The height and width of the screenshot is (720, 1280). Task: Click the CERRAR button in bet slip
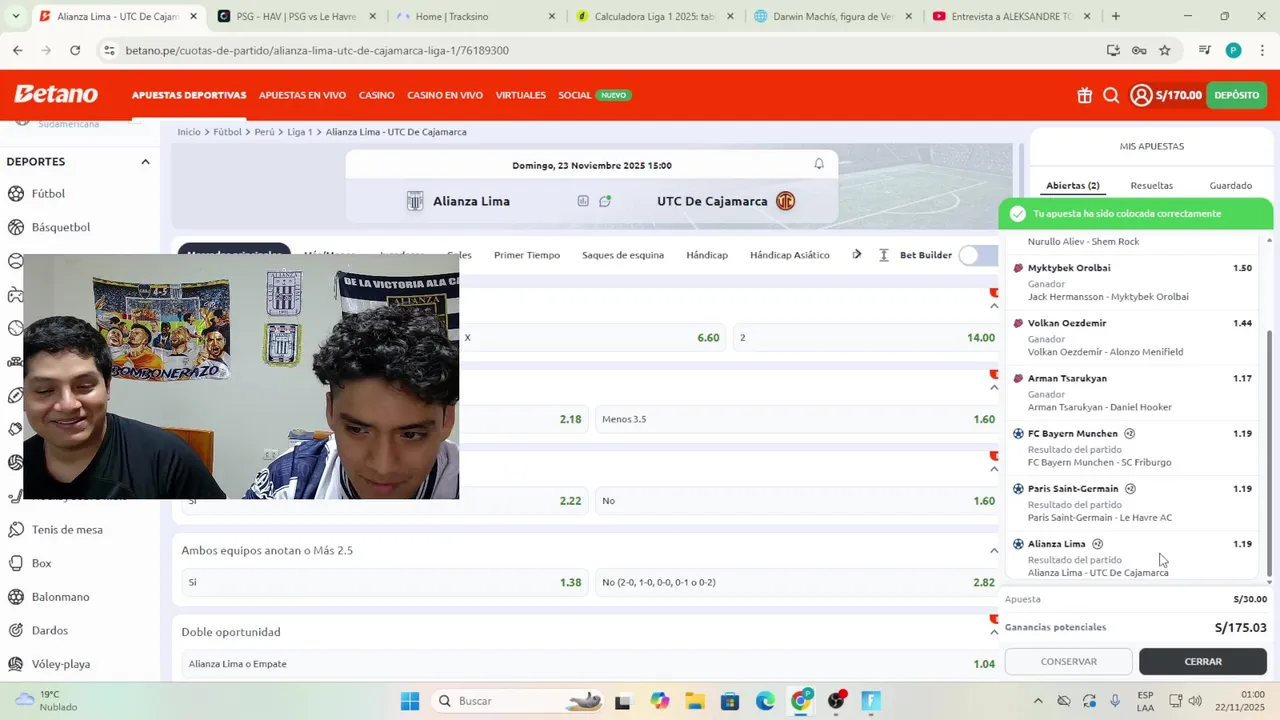1203,661
